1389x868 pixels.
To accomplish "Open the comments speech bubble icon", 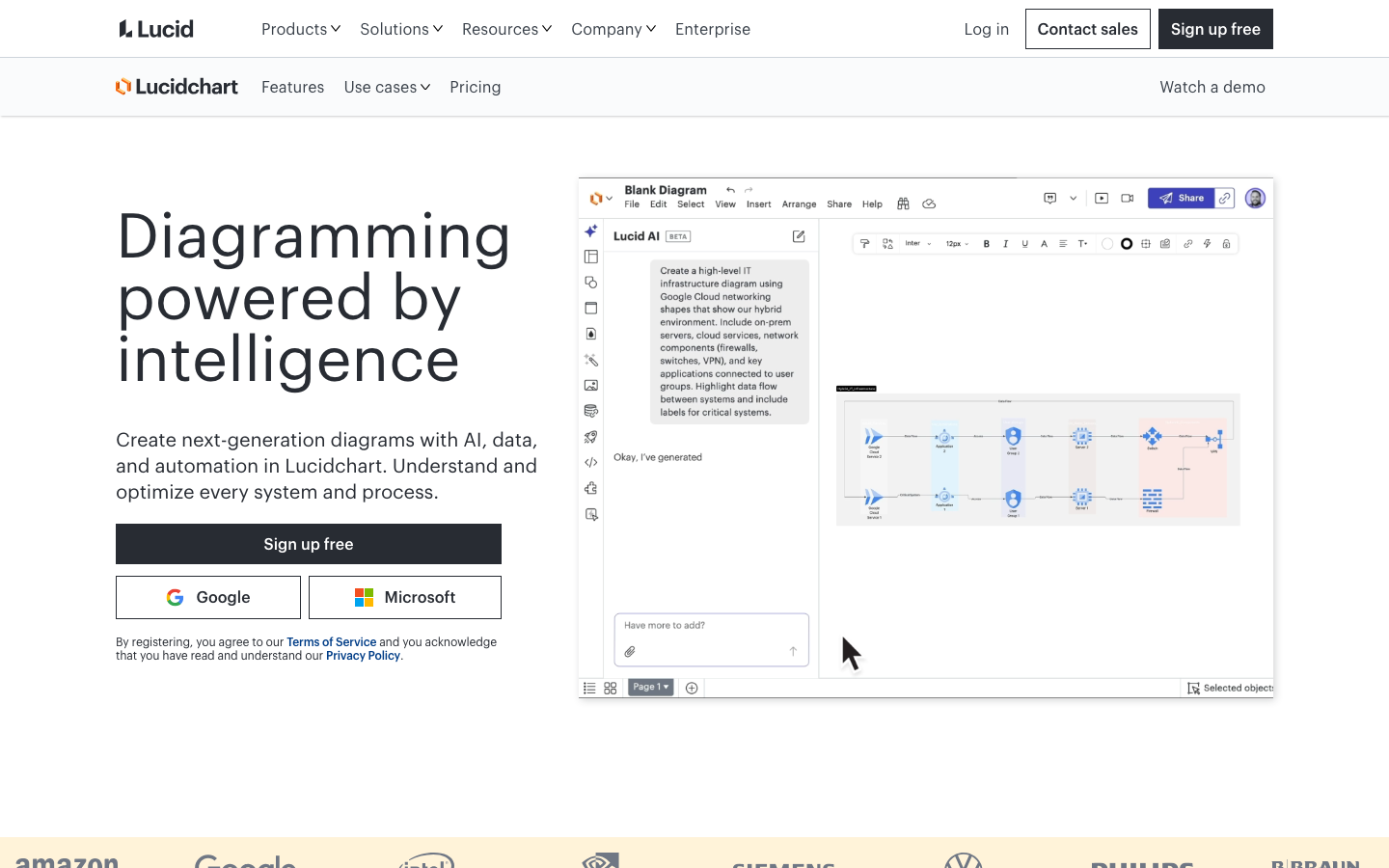I will (x=1050, y=198).
